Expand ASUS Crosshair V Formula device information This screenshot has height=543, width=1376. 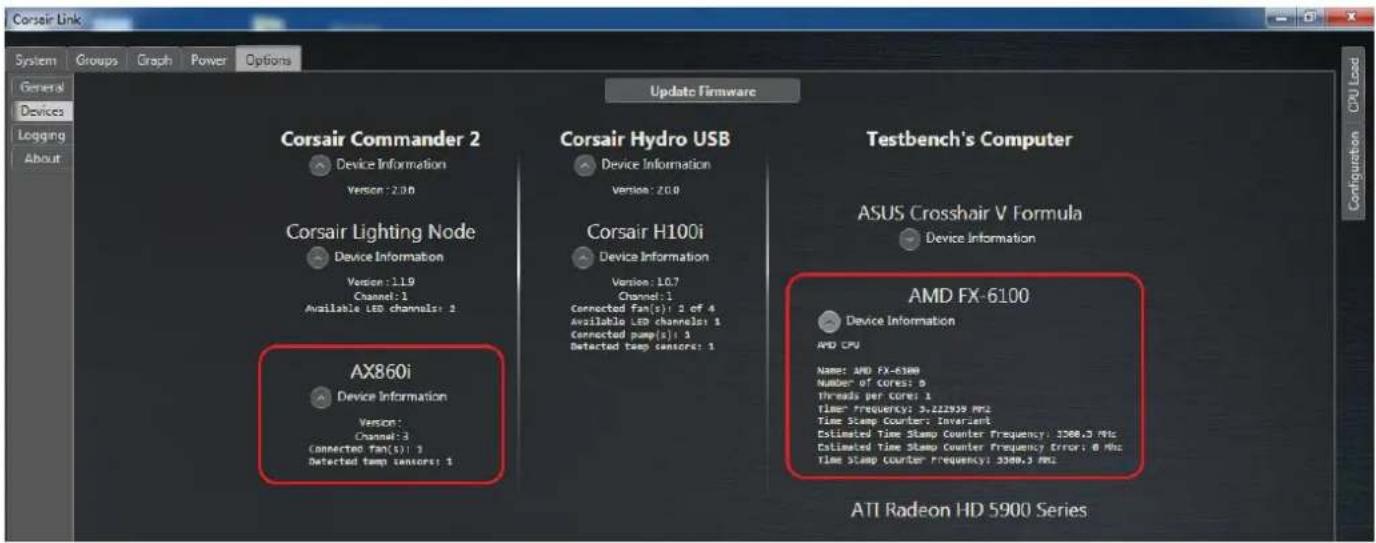point(909,239)
